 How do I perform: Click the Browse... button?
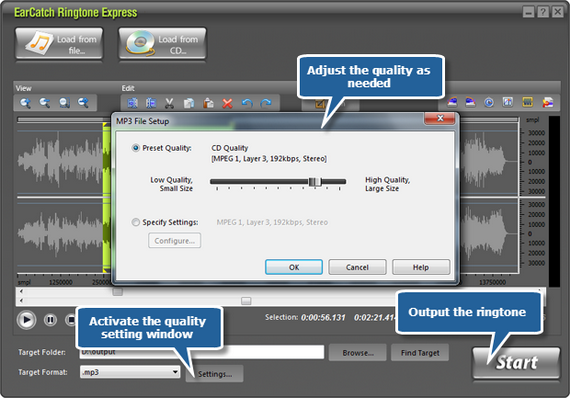358,353
